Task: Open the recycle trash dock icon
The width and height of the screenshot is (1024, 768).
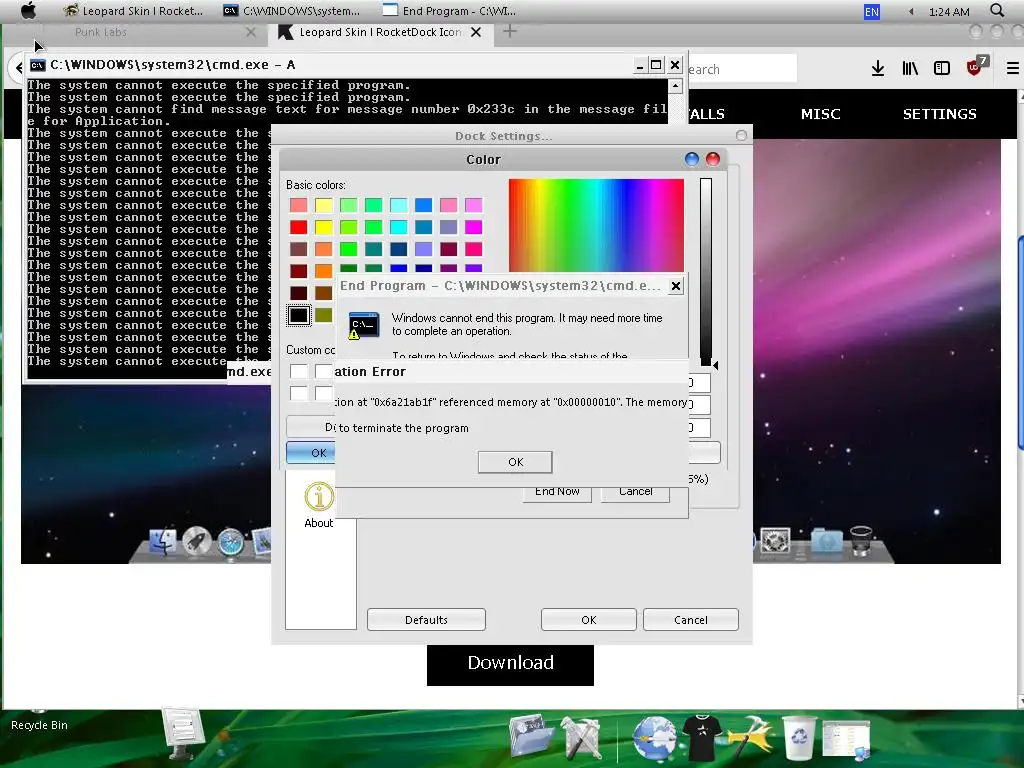Action: (x=799, y=738)
